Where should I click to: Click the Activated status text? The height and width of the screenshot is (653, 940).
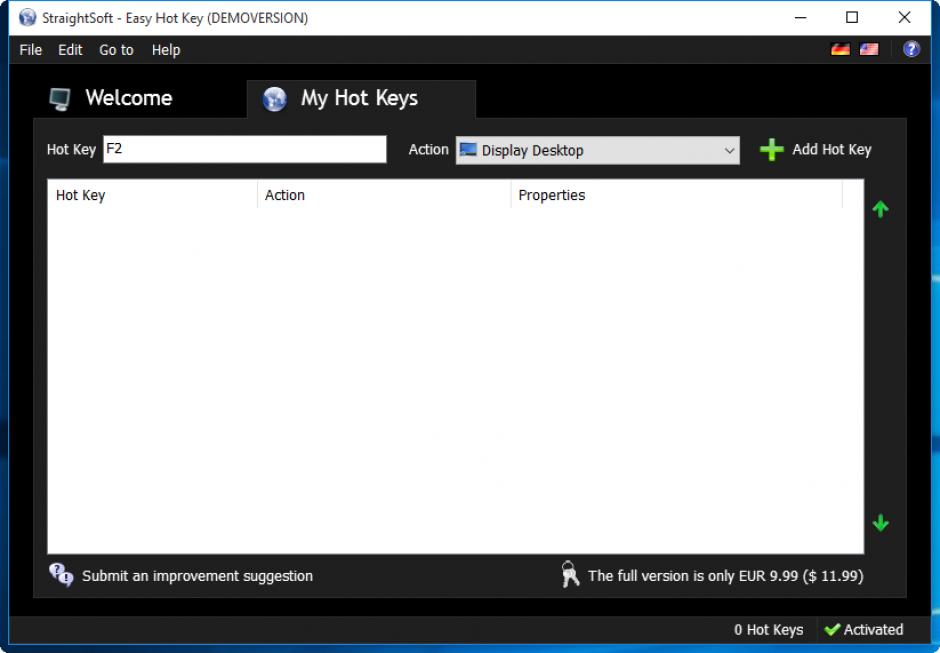[873, 630]
